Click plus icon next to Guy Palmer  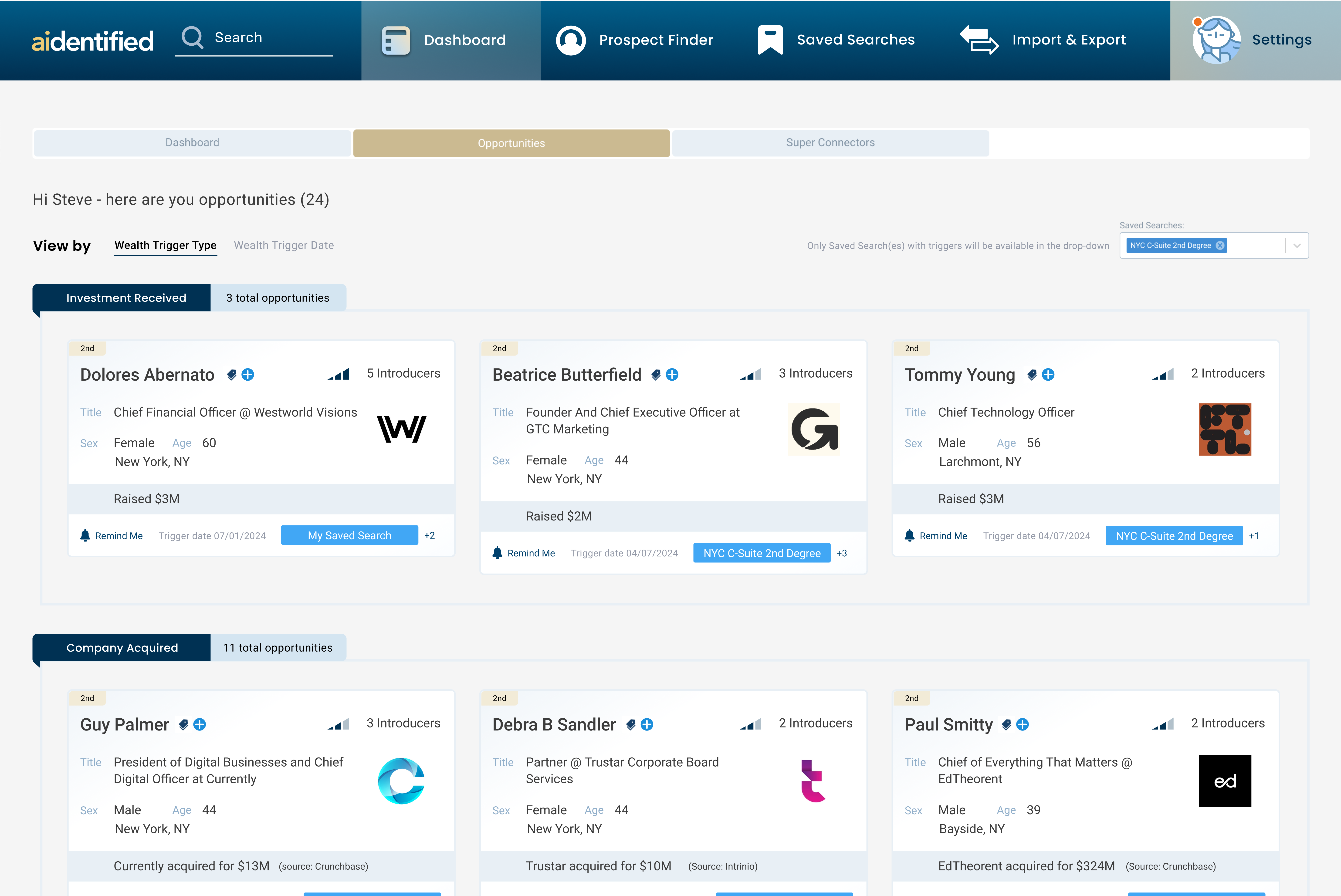coord(200,725)
